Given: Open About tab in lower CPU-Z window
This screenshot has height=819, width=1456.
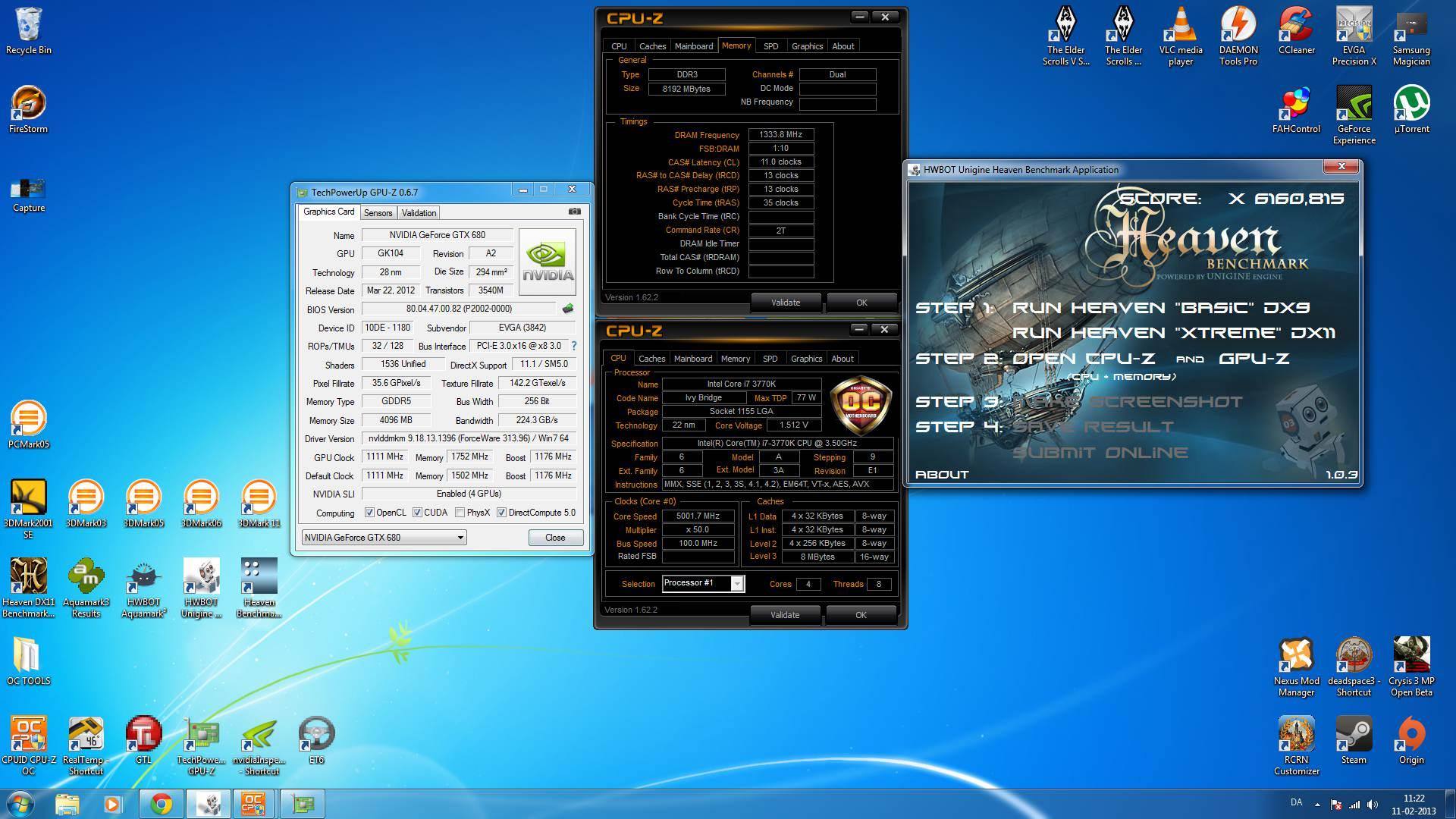Looking at the screenshot, I should pos(842,359).
